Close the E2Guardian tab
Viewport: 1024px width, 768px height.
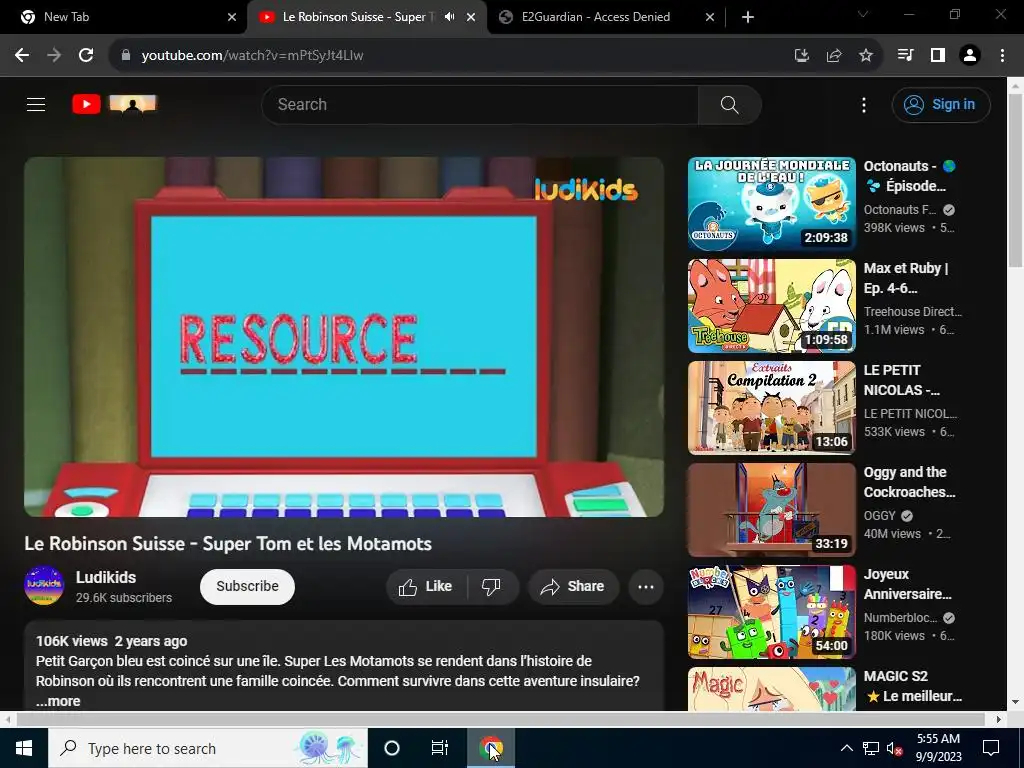(x=710, y=17)
